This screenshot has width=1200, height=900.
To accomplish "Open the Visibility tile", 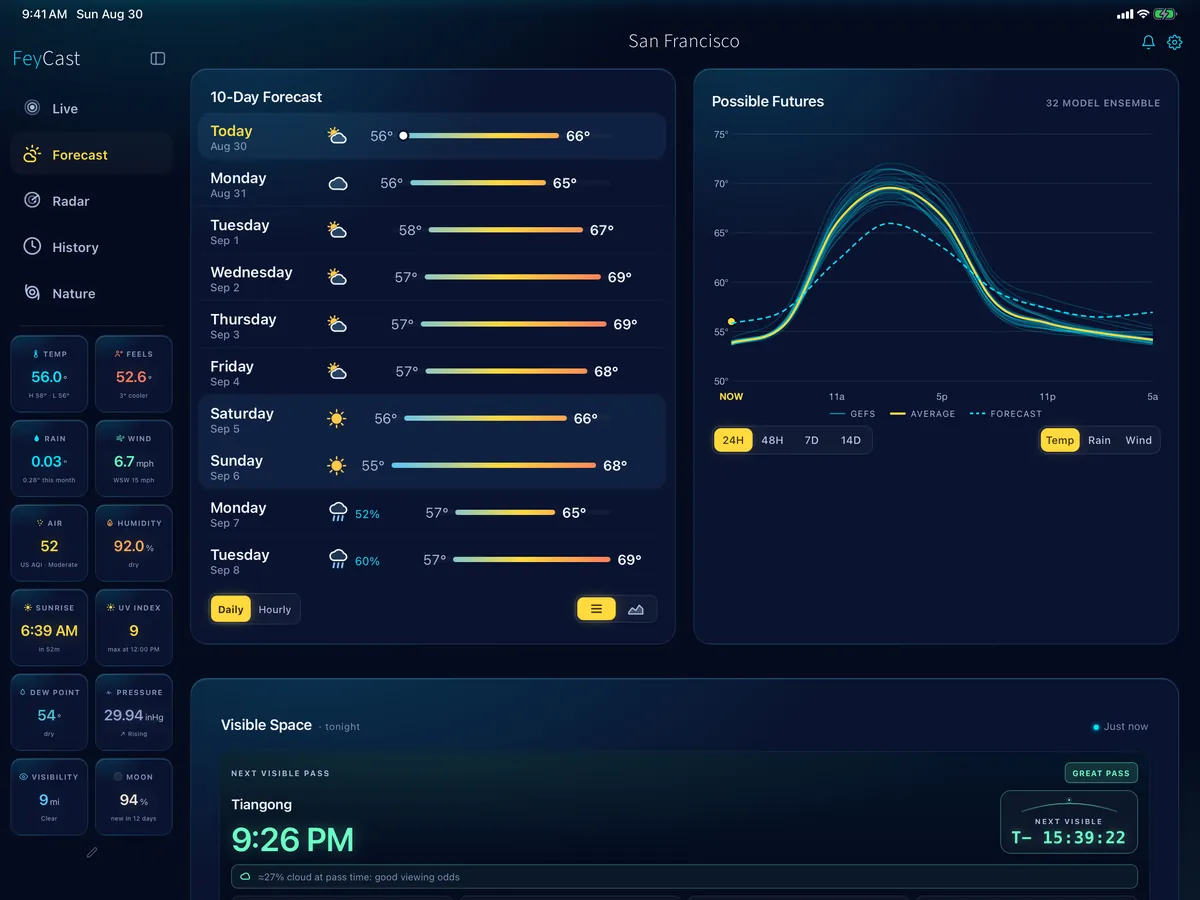I will [x=49, y=797].
